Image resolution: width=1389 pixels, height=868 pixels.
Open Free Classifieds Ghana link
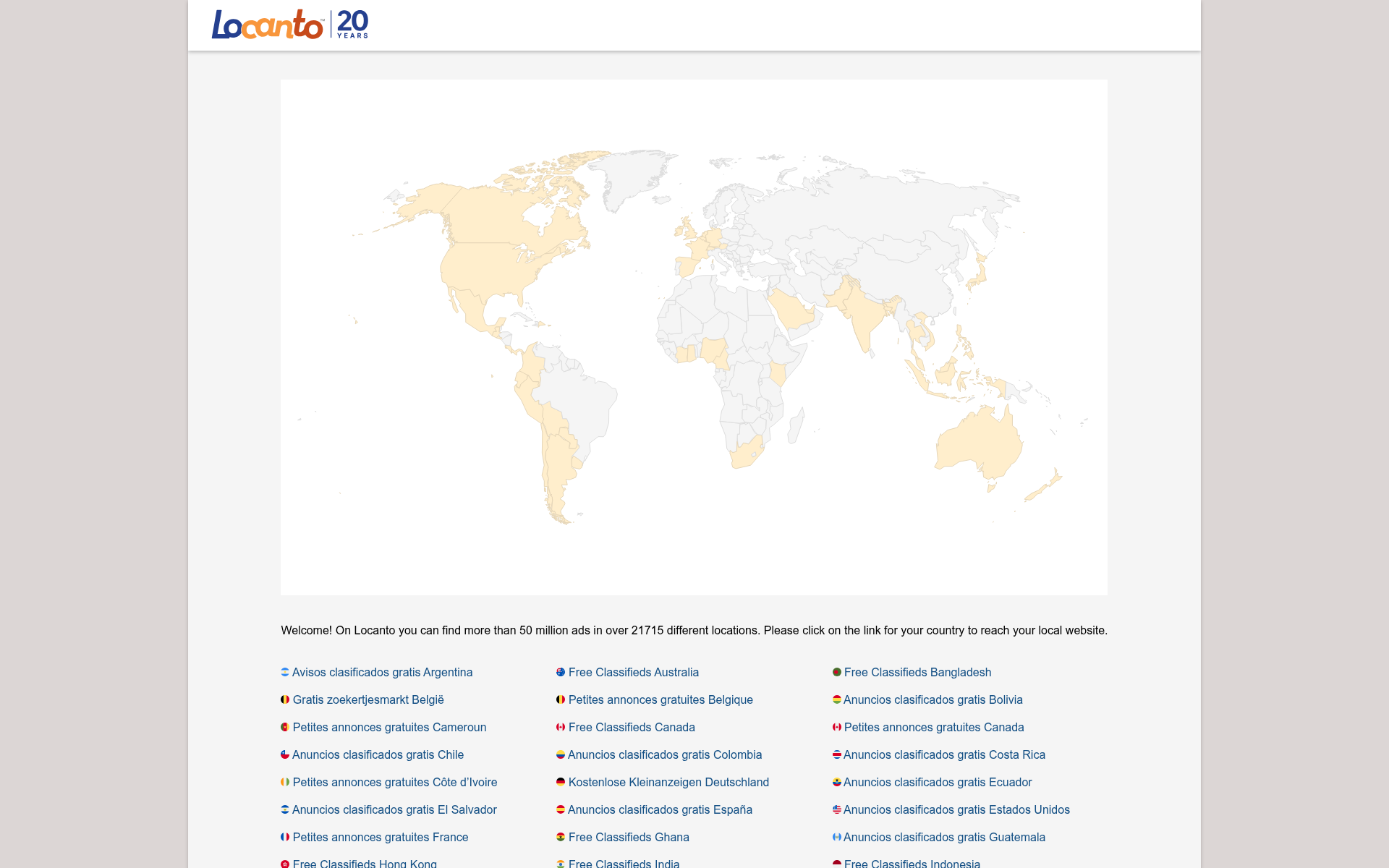click(x=629, y=837)
